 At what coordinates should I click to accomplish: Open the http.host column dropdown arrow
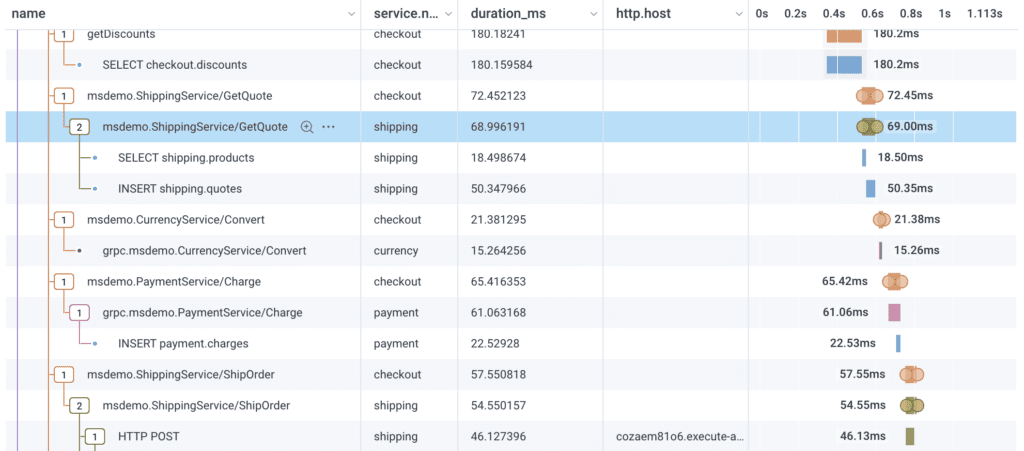coord(737,14)
